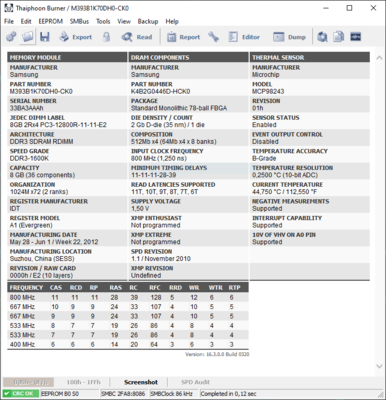This screenshot has height=400, width=386.
Task: Click the dark chip icon at toolbar end
Action: (356, 37)
